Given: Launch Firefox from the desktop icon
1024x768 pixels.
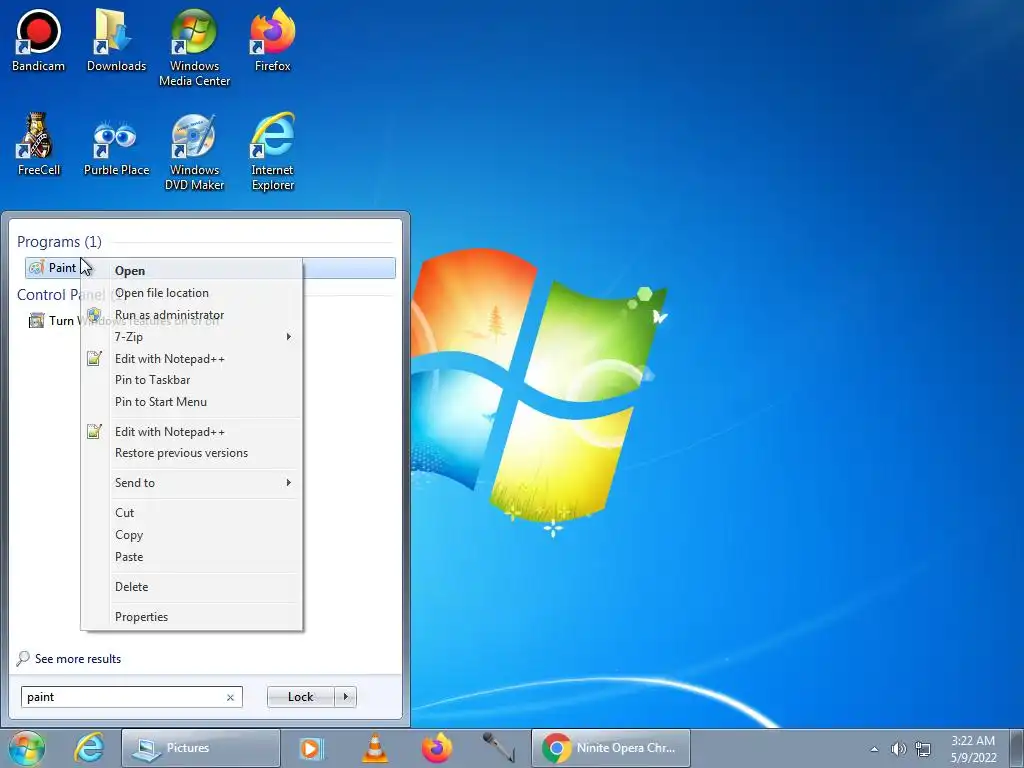Looking at the screenshot, I should (x=273, y=40).
